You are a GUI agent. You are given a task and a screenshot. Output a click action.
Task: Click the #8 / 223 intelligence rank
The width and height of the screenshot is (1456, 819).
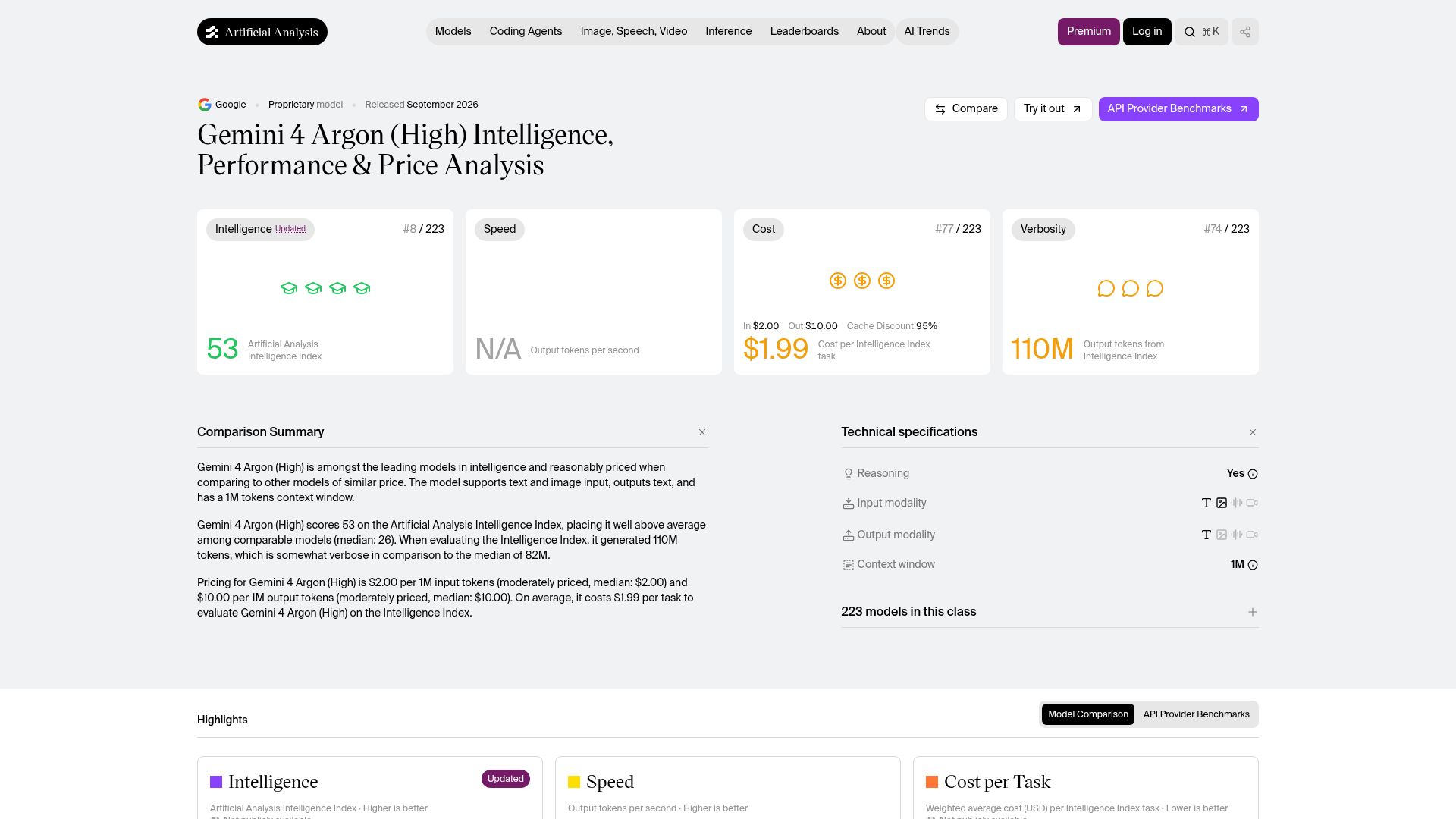click(424, 229)
